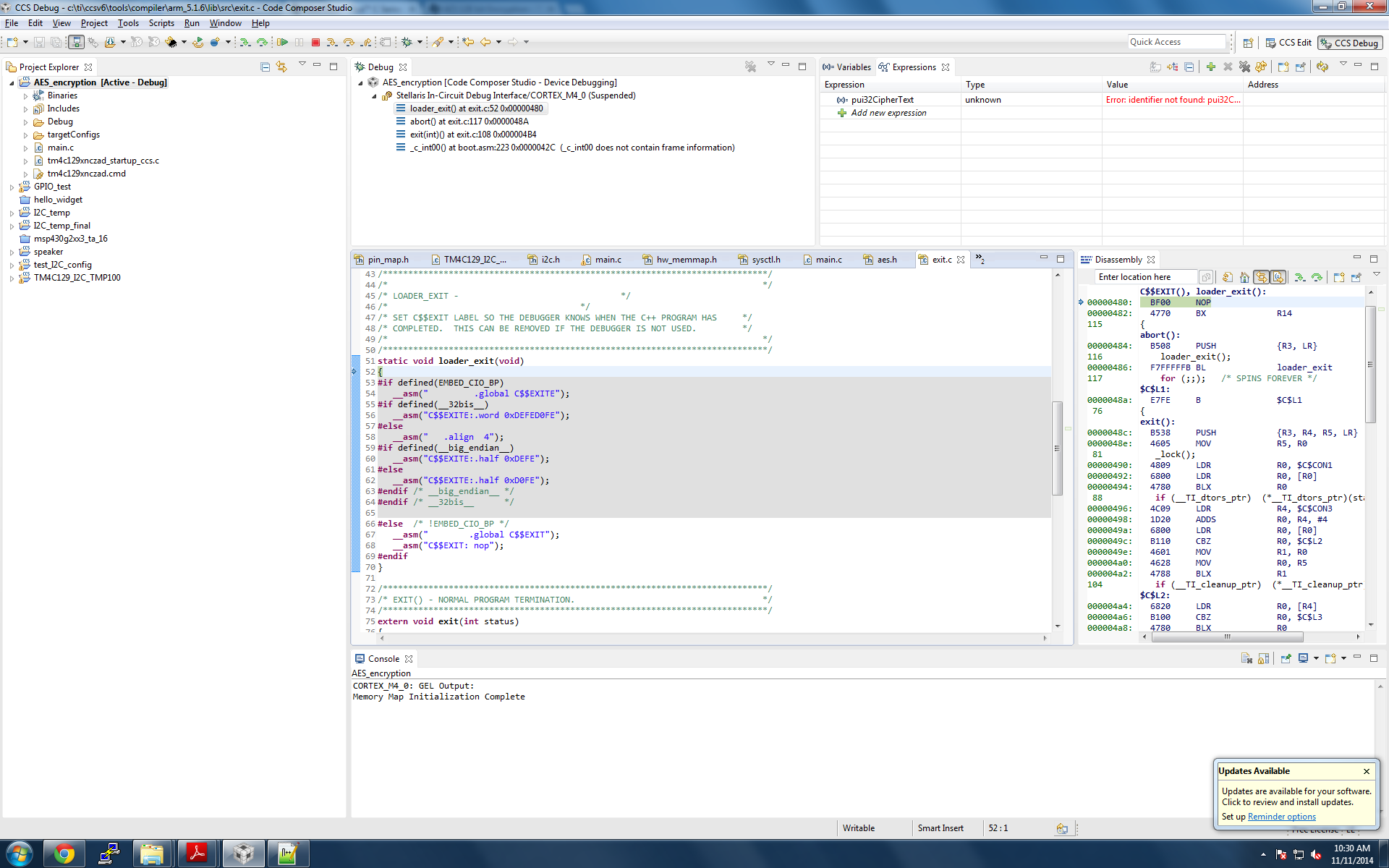Collapse the Stellaris debug interface node
Screen dimensions: 1389x868
click(374, 95)
